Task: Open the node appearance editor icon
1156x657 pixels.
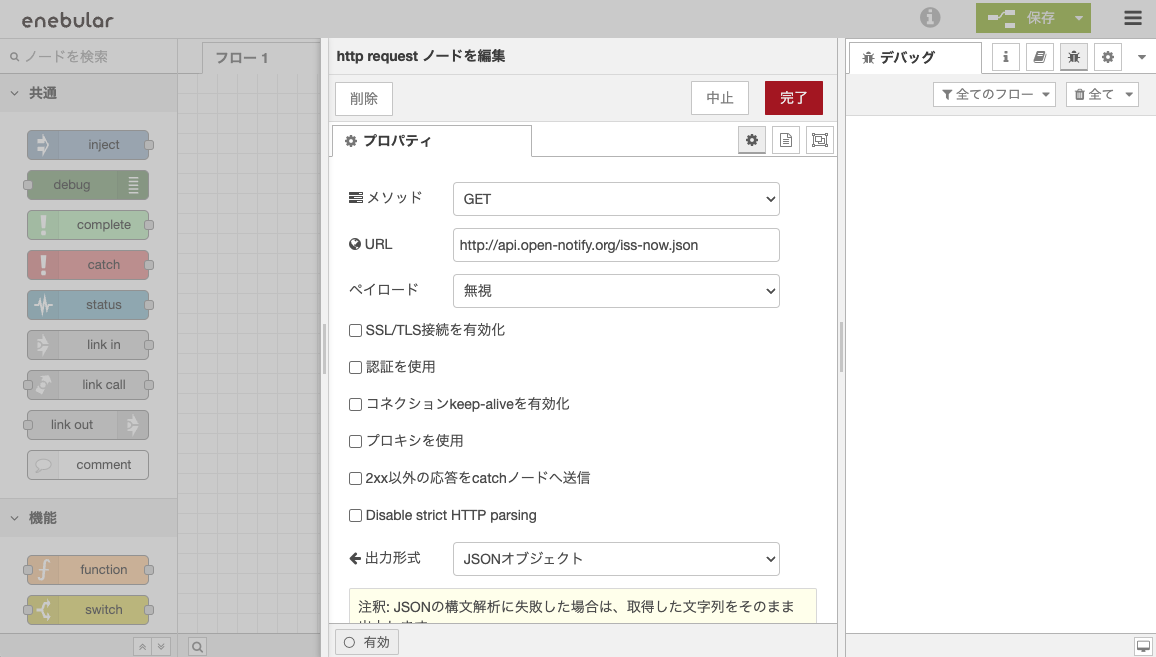Action: pos(819,140)
